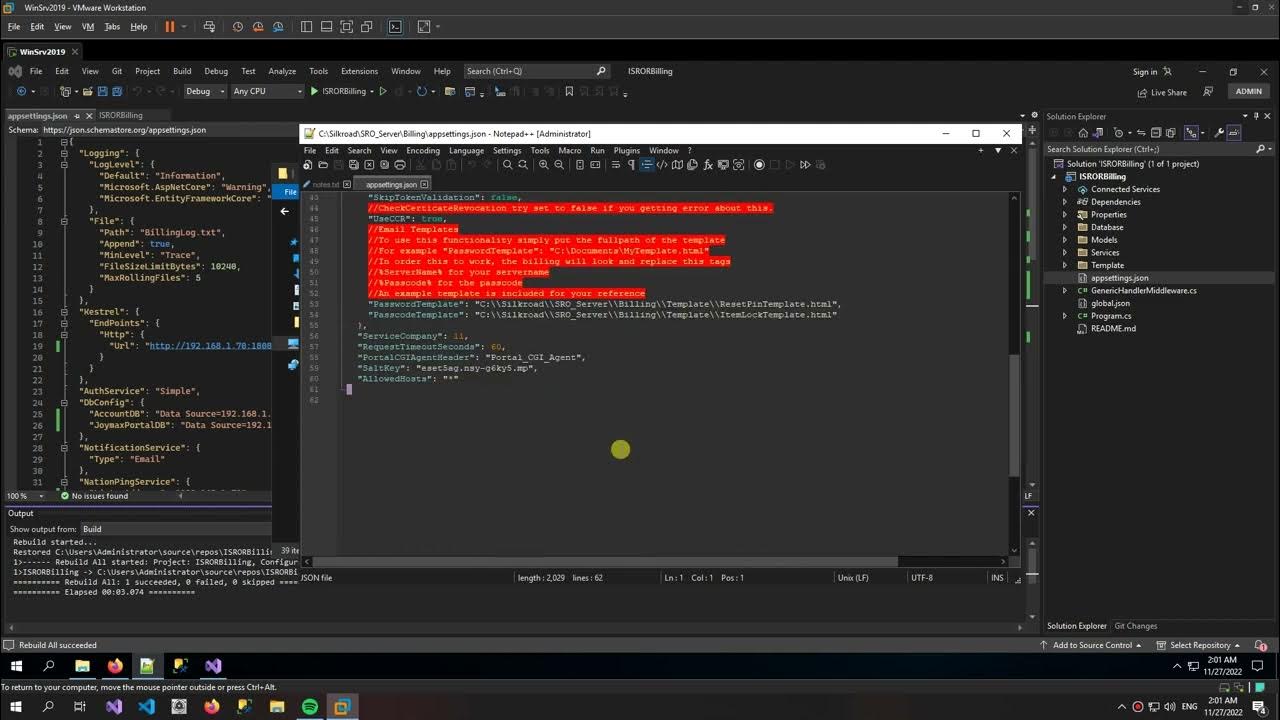Click Save All icon in Visual Studio toolbar

[x=117, y=91]
